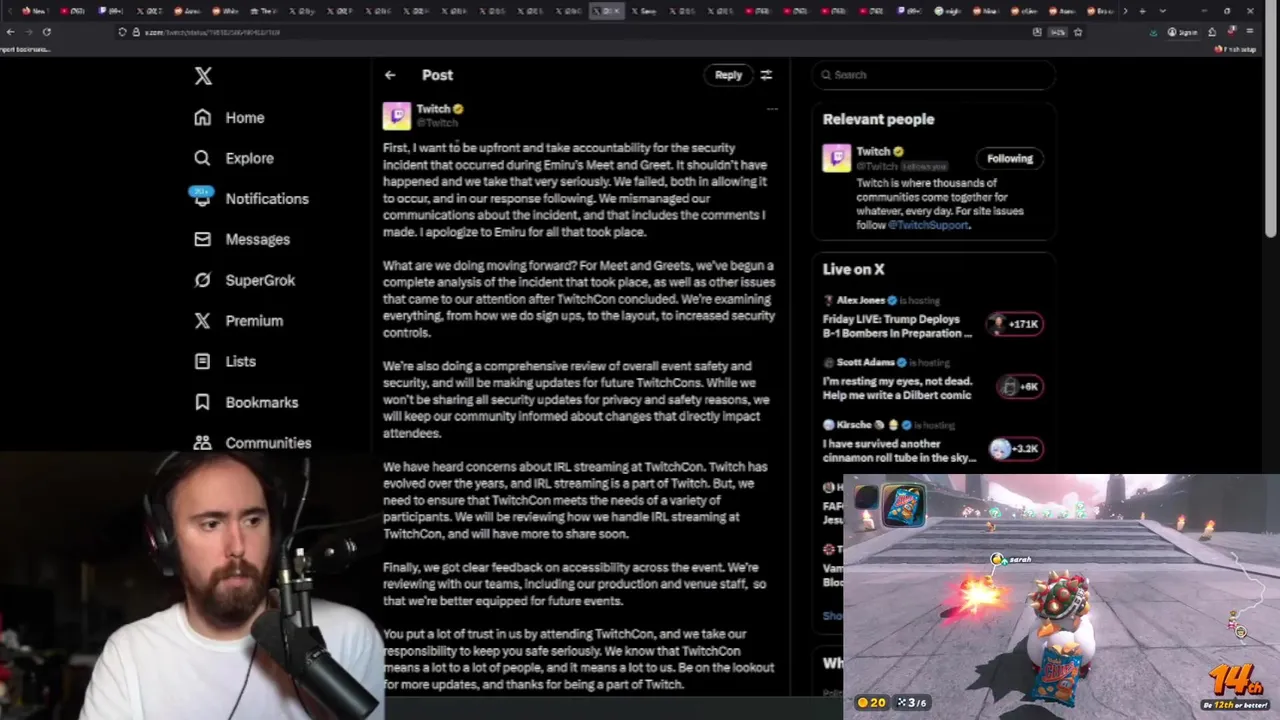
Task: Click the Lists label in sidebar
Action: pyautogui.click(x=240, y=362)
